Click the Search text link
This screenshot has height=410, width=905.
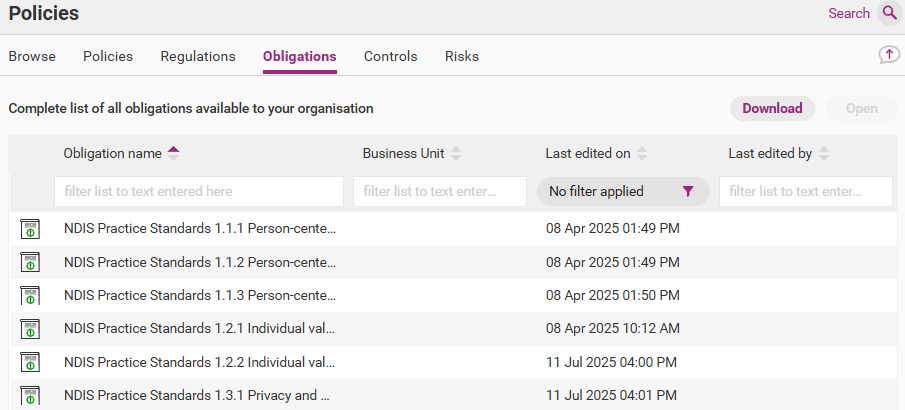coord(849,13)
